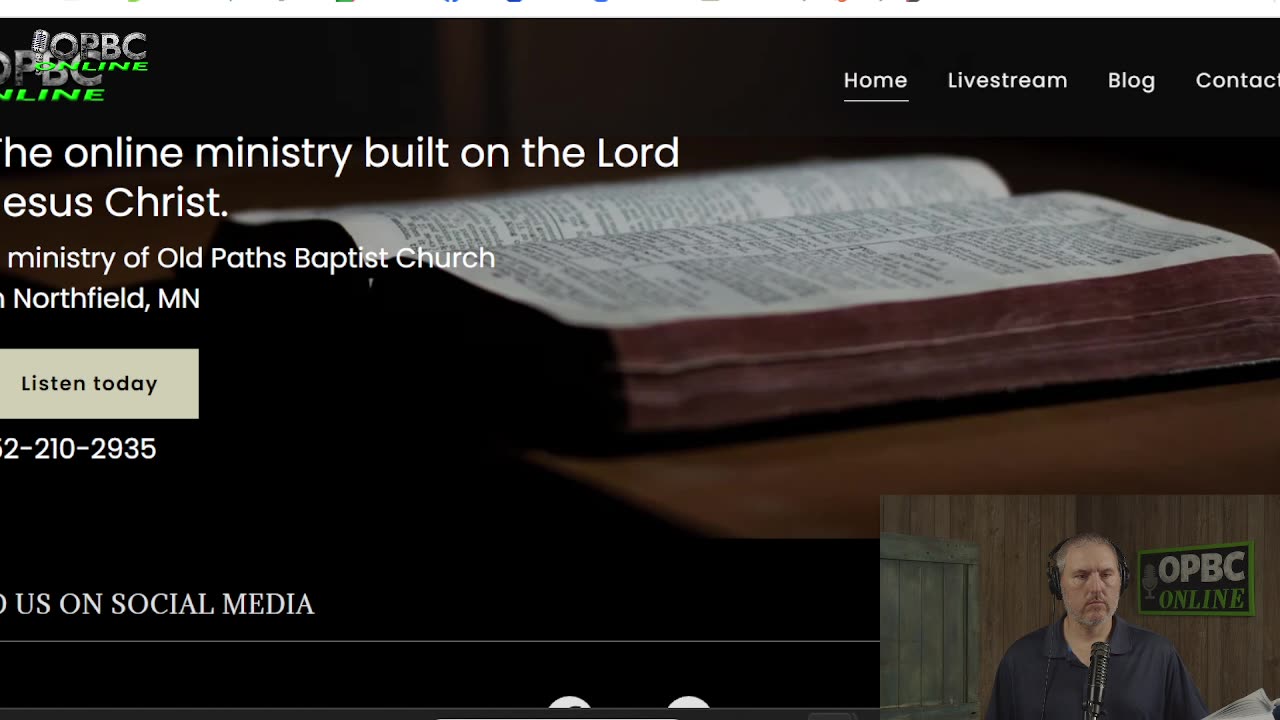Open the right social media circle icon
Viewport: 1280px width, 720px height.
pyautogui.click(x=688, y=705)
